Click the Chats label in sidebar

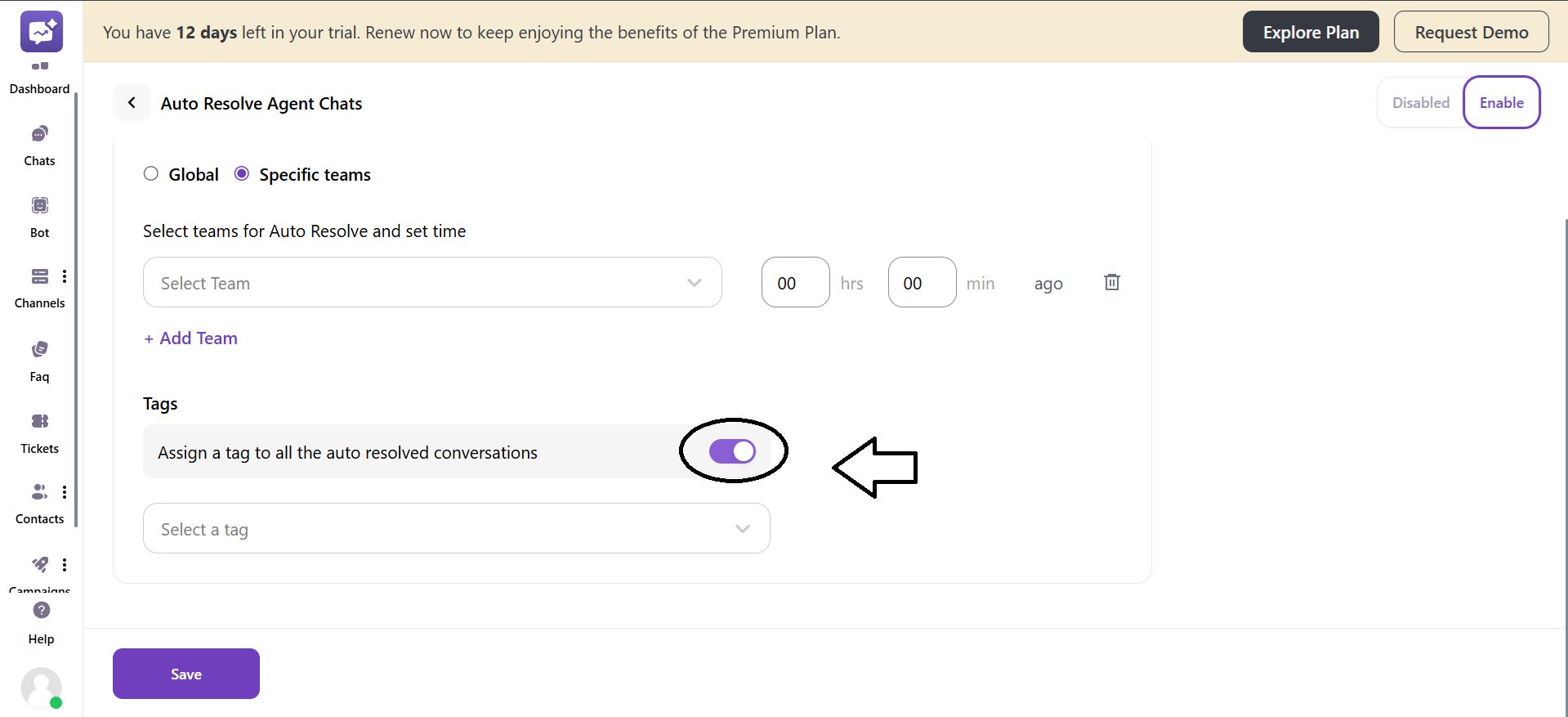(40, 161)
